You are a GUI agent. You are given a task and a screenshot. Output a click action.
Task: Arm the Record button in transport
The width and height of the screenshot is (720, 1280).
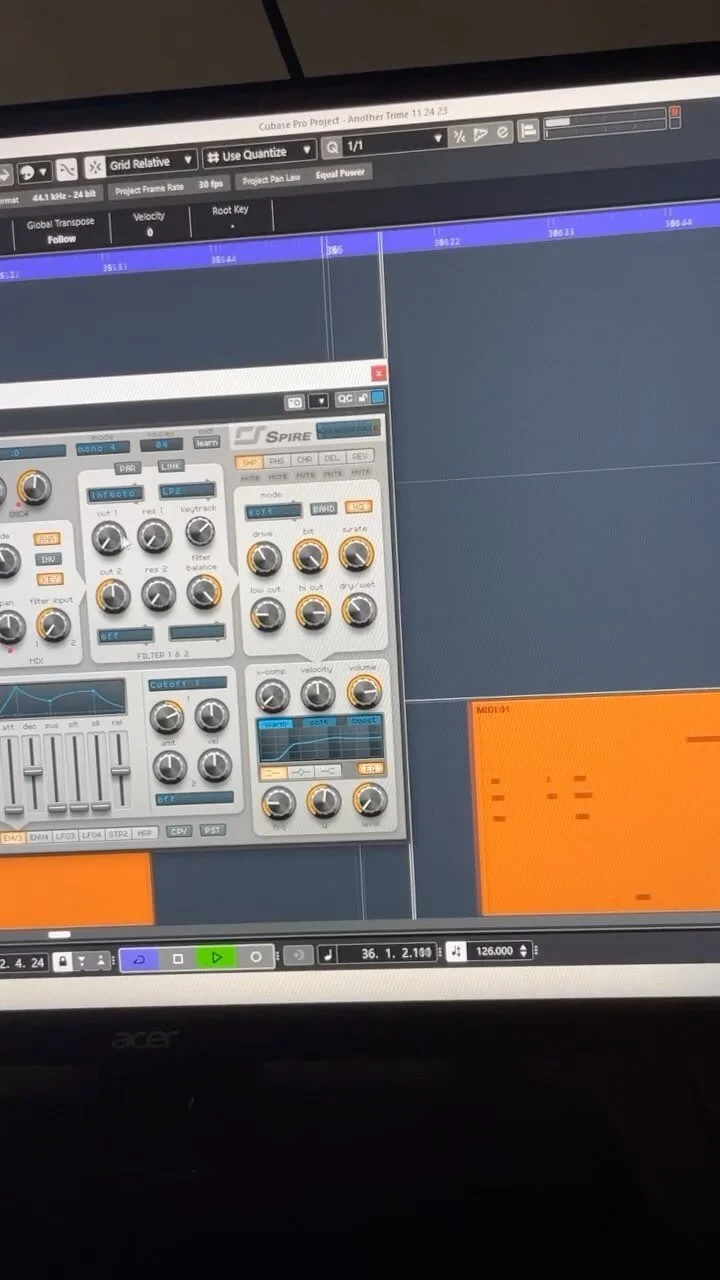pos(255,957)
